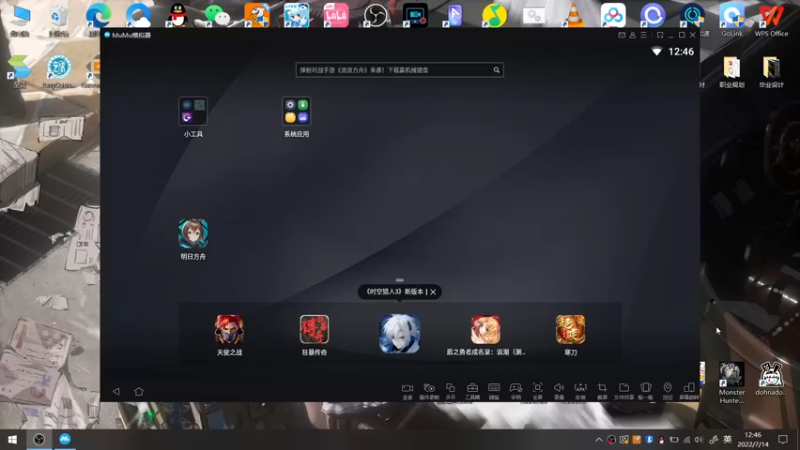The width and height of the screenshot is (800, 450).
Task: Open Microsoft Edge on the desktop
Action: click(x=98, y=15)
